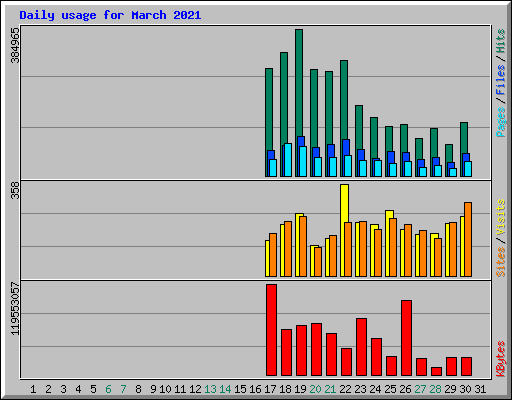
Task: Click the Sites legend label
Action: click(500, 262)
